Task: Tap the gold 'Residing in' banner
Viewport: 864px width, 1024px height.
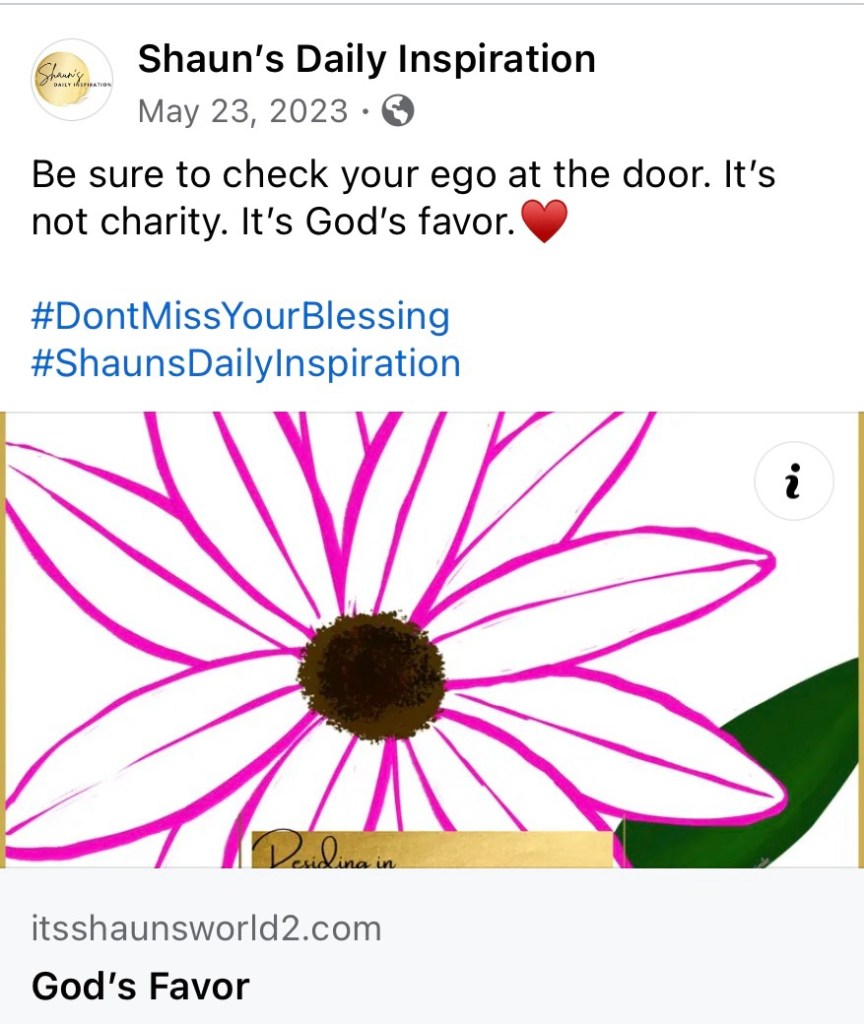Action: pyautogui.click(x=430, y=848)
